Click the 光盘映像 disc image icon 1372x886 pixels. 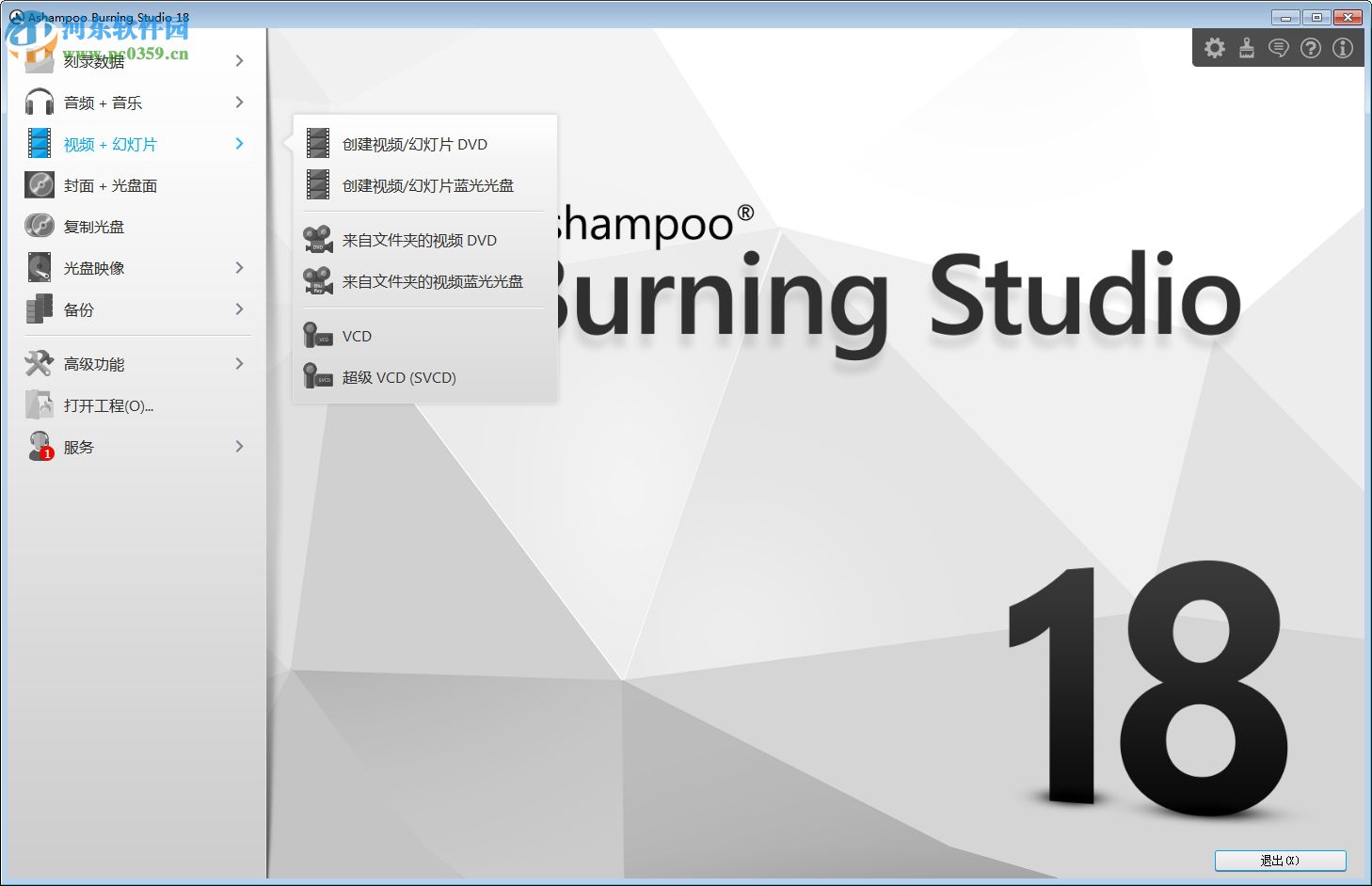[x=38, y=267]
